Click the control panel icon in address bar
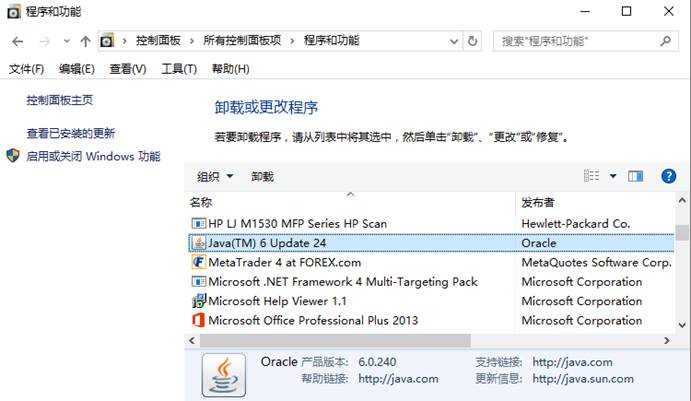 tap(107, 41)
